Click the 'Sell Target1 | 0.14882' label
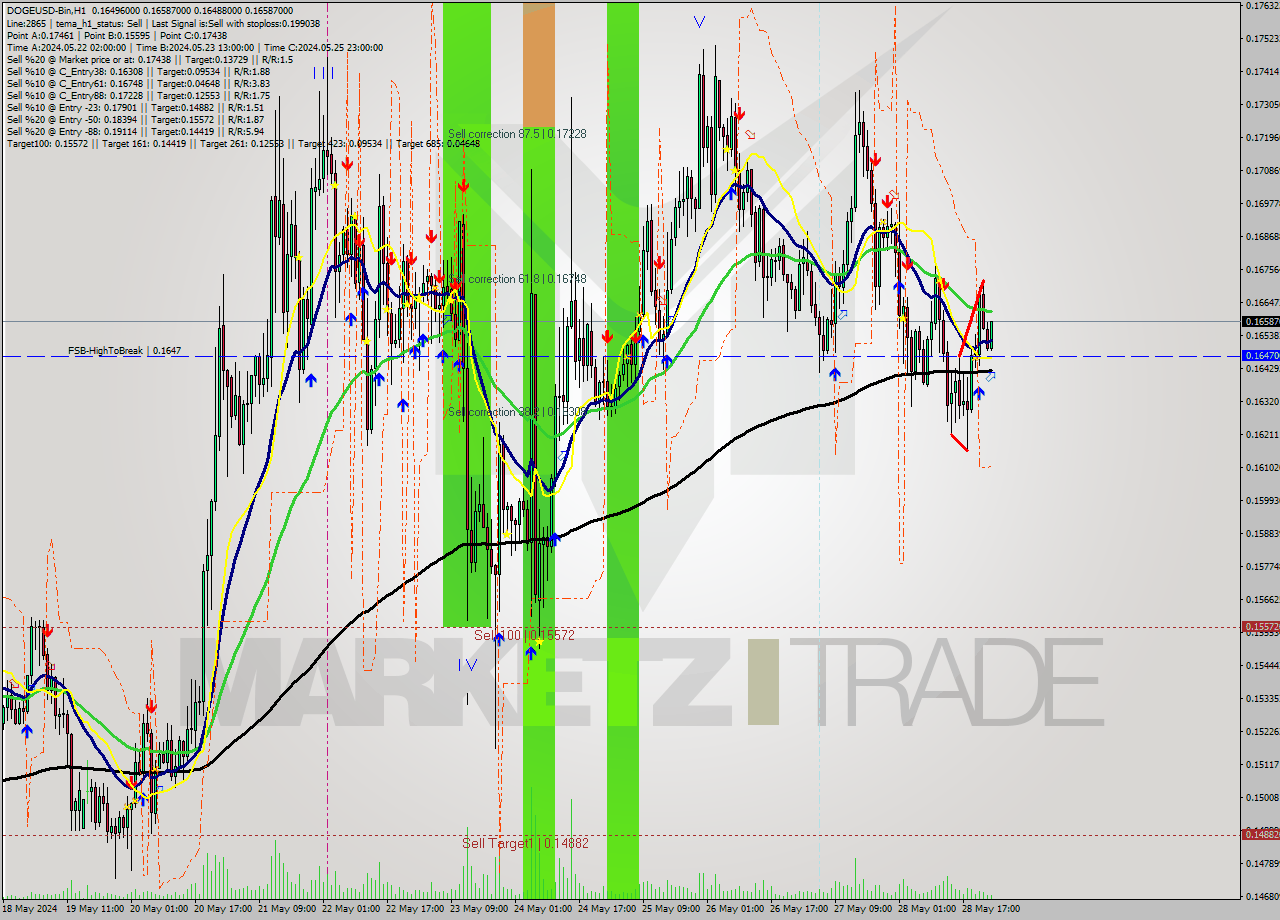 [x=525, y=844]
